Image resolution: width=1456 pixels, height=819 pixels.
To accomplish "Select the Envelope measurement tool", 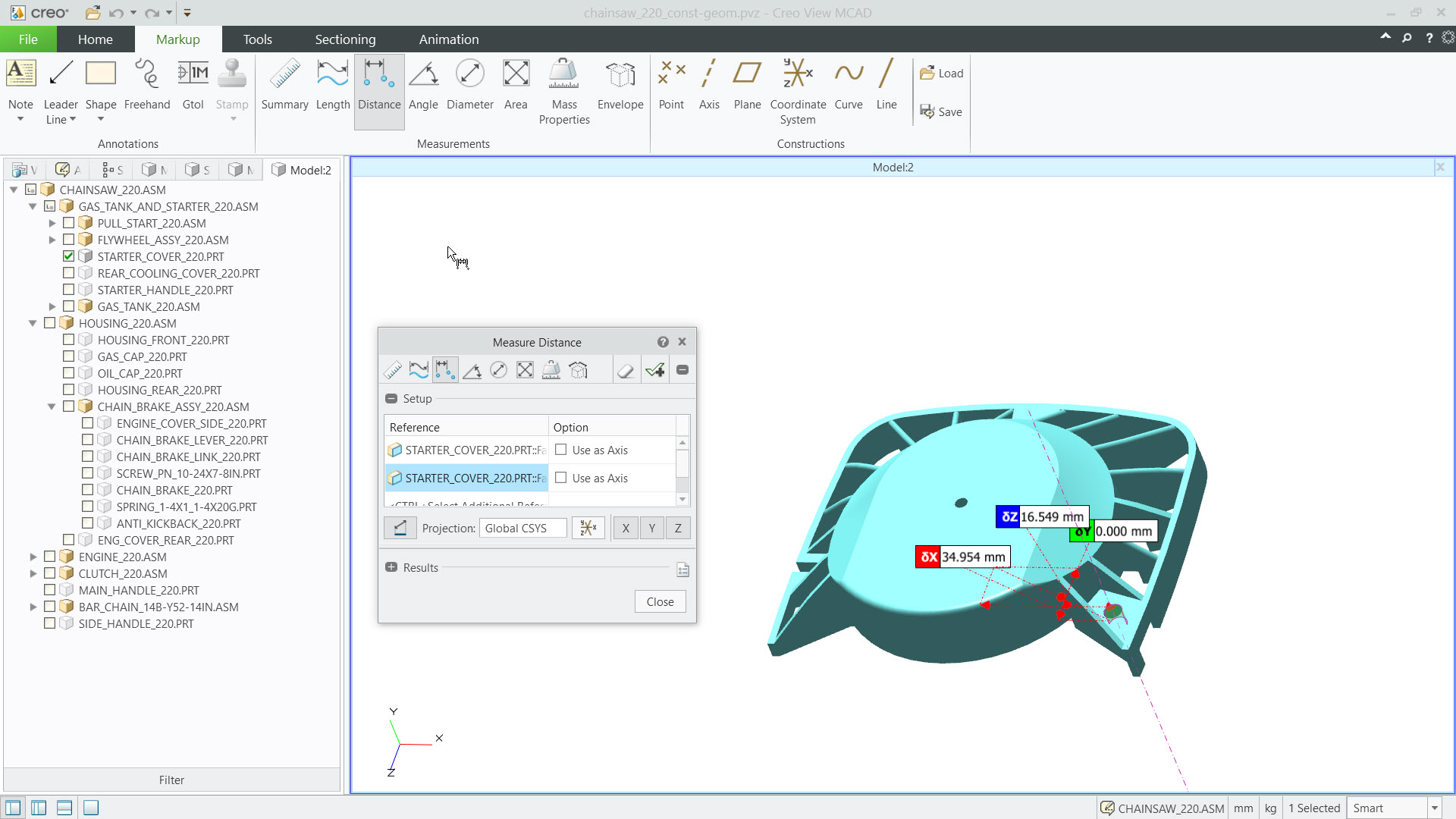I will point(620,85).
